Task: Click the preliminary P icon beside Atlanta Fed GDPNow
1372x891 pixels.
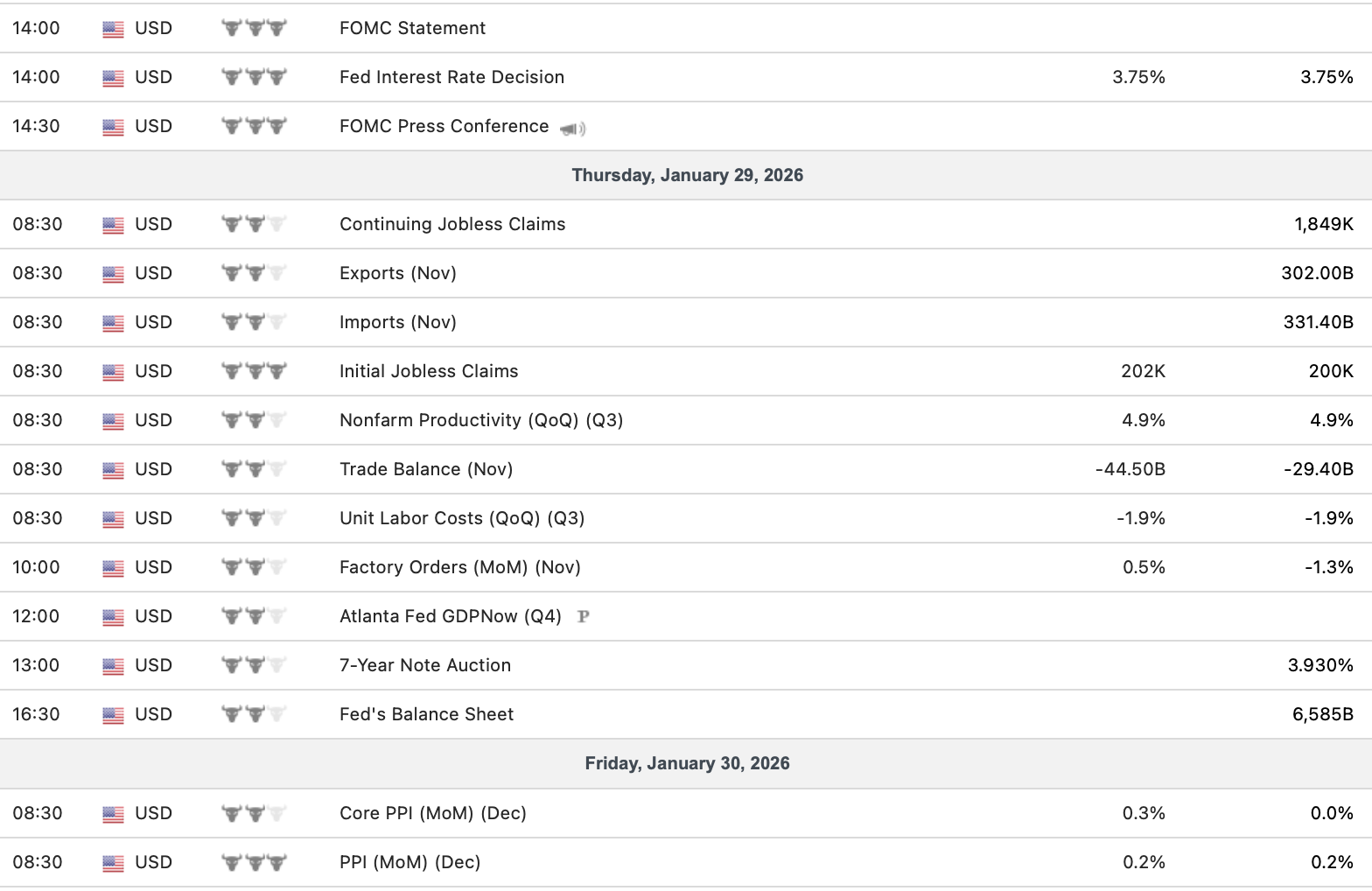Action: [x=584, y=616]
